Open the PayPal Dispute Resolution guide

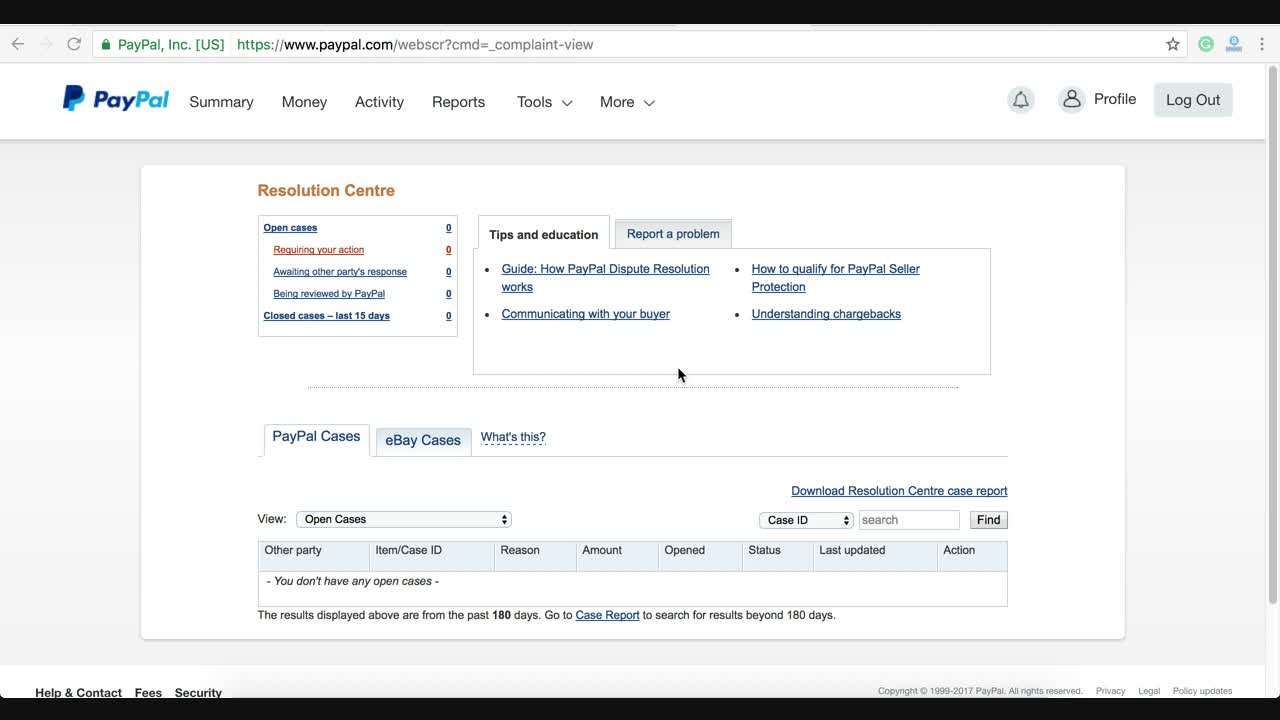[x=605, y=278]
